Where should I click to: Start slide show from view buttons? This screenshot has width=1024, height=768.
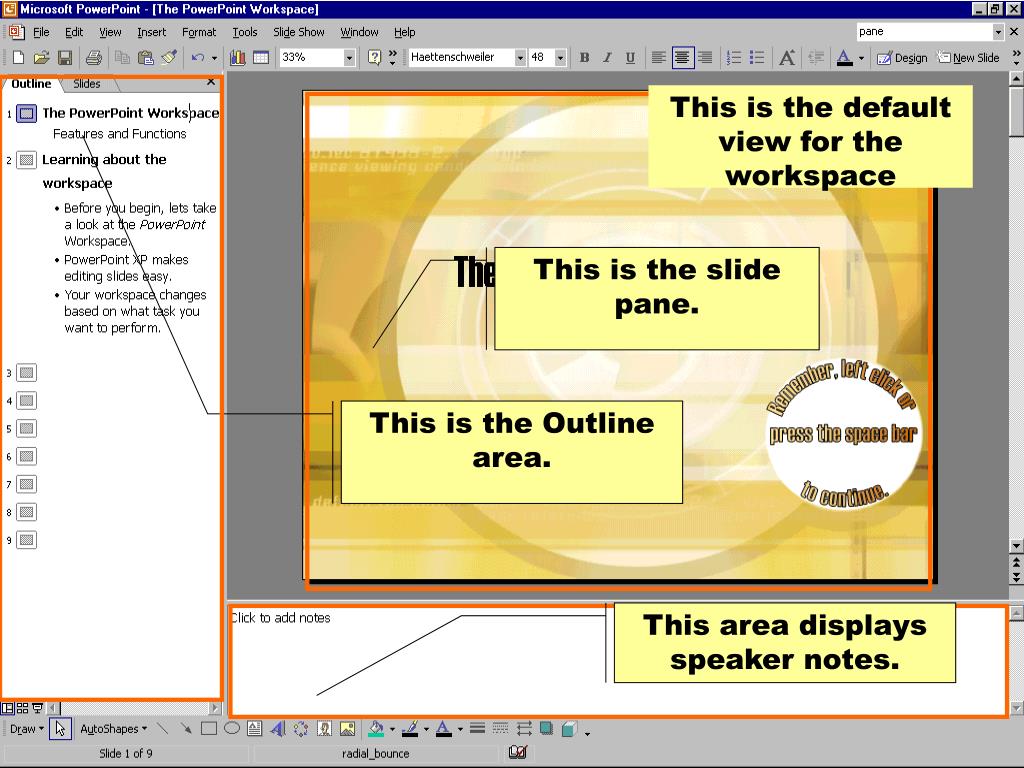[37, 708]
